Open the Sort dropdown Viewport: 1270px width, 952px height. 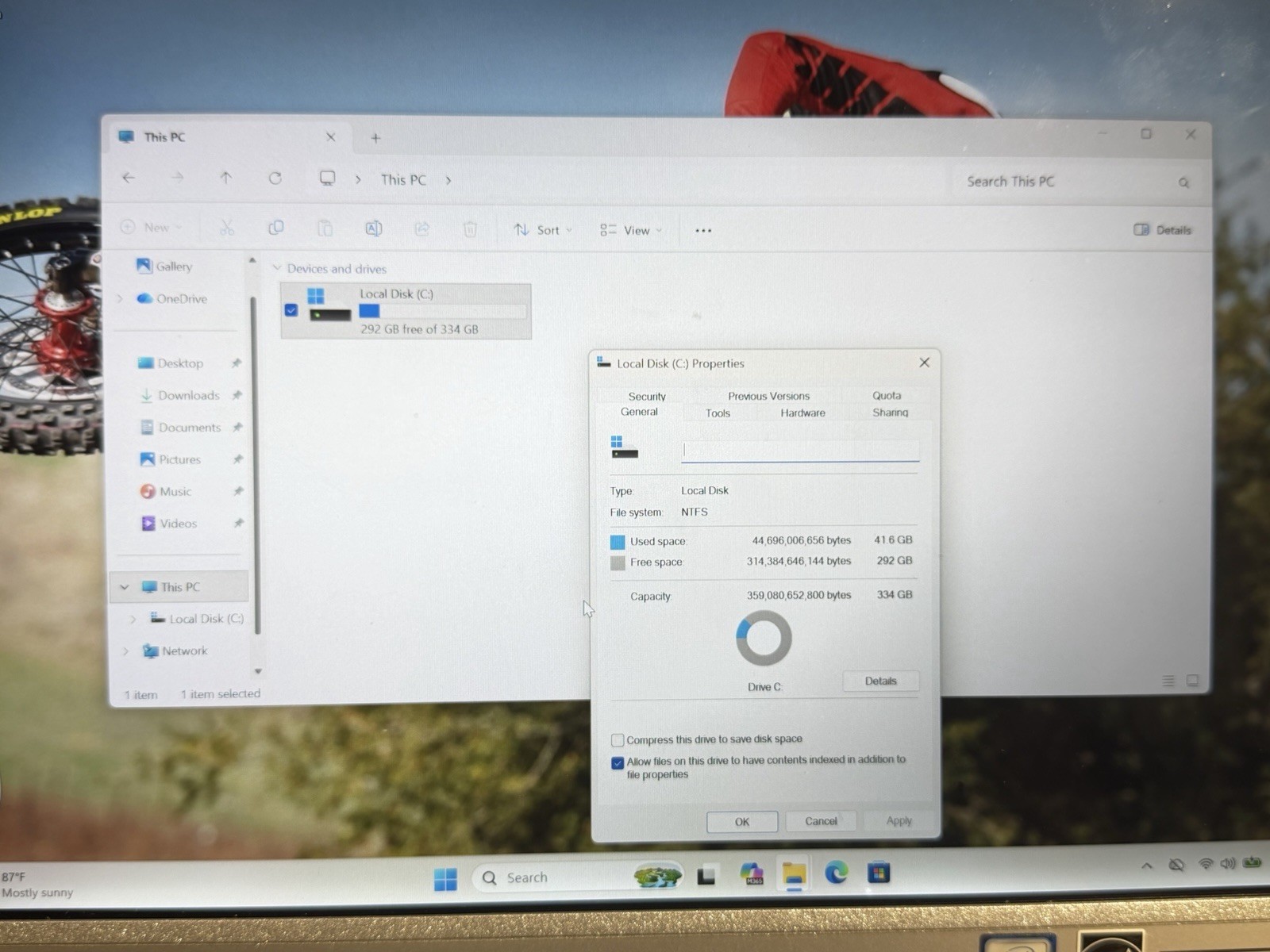coord(544,230)
